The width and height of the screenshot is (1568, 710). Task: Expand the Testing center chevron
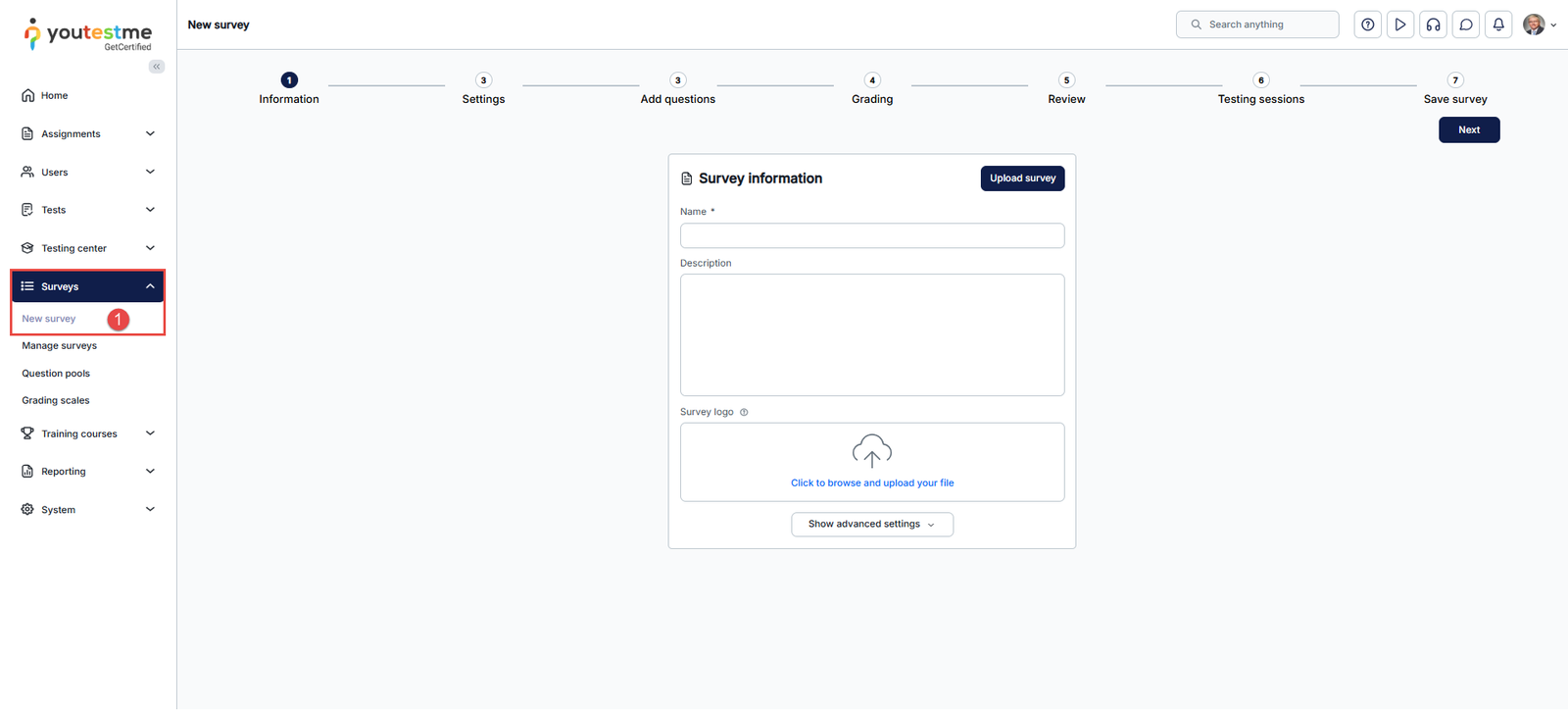(150, 248)
